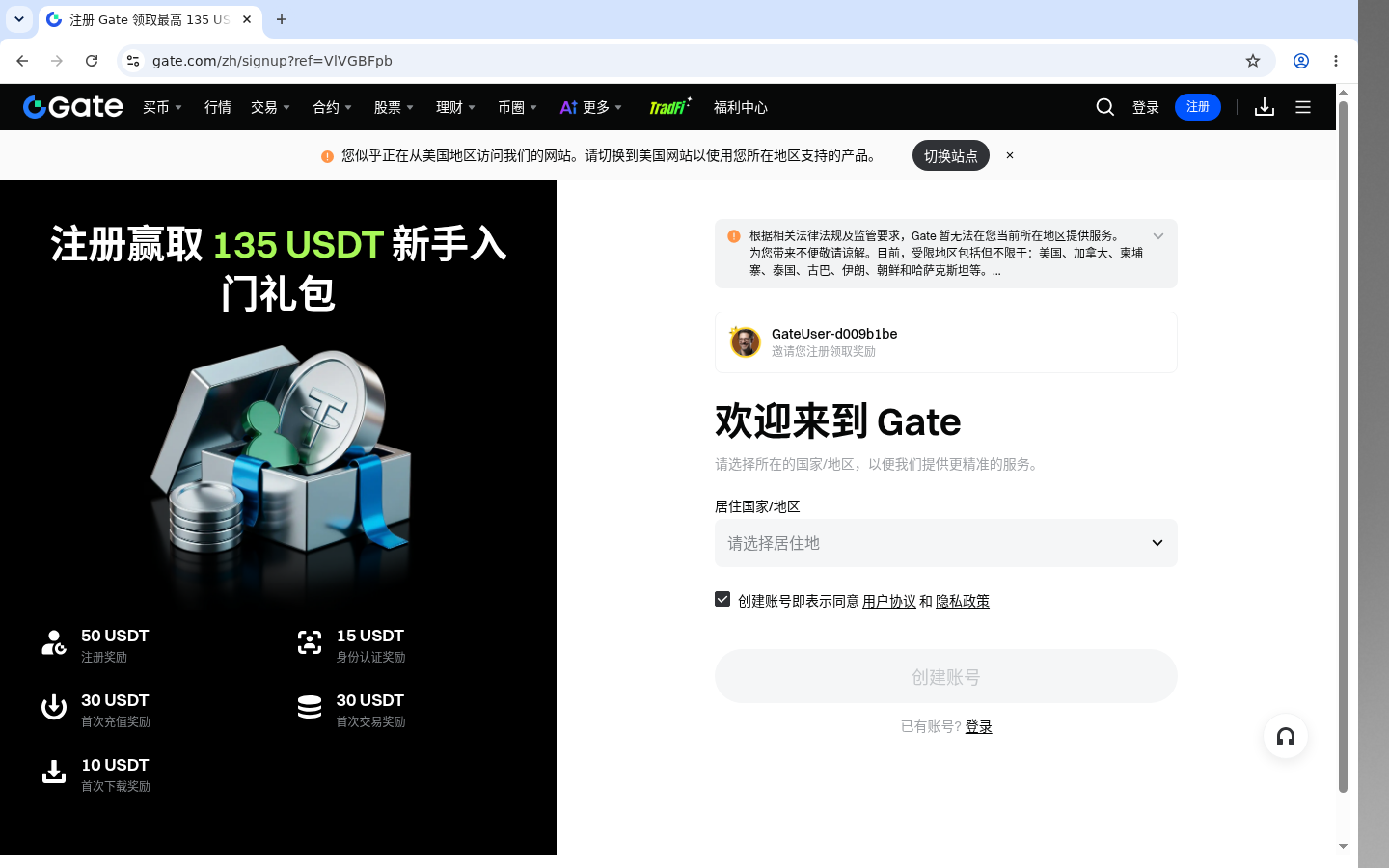Click the 切换站点 button
The width and height of the screenshot is (1389, 868).
coord(951,155)
